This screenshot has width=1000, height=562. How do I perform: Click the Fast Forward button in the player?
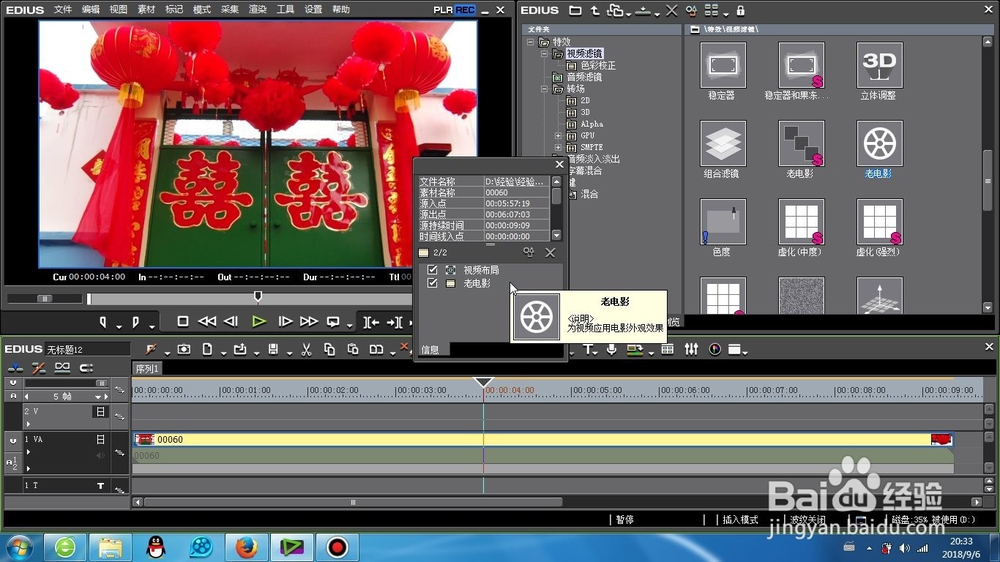click(x=309, y=322)
